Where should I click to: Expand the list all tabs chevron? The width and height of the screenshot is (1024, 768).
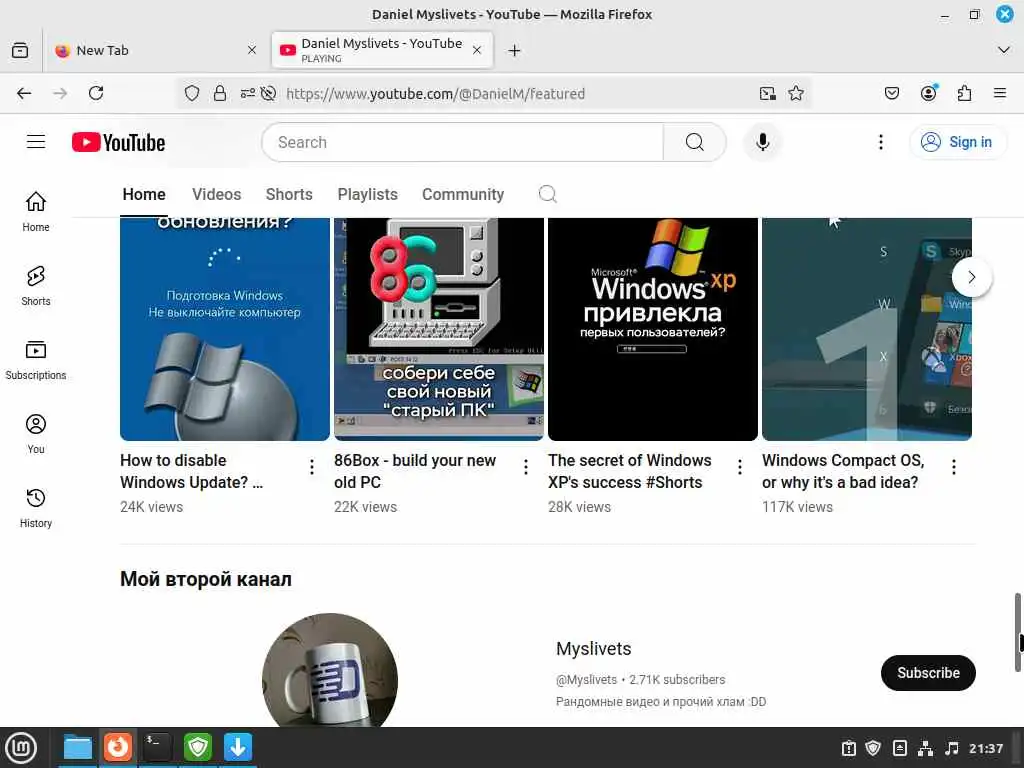[1004, 50]
